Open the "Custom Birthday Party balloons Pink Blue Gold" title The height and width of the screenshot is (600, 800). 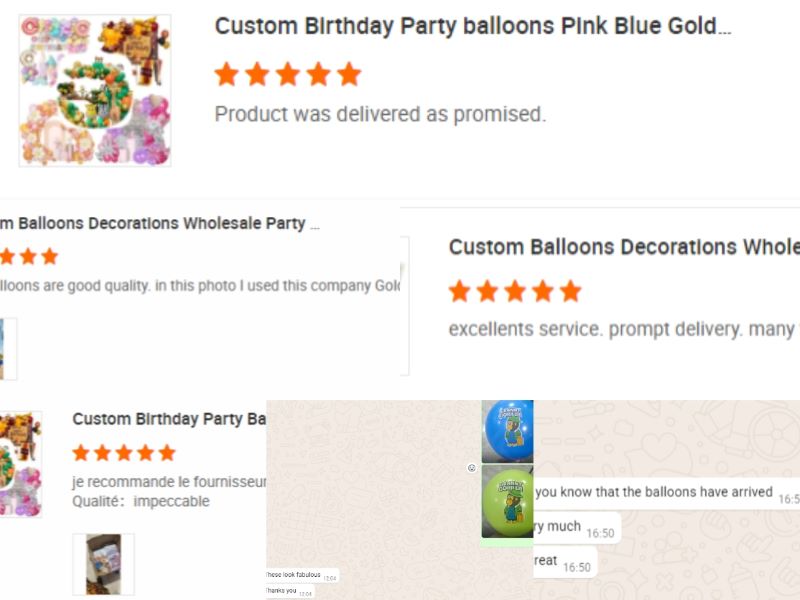[472, 26]
